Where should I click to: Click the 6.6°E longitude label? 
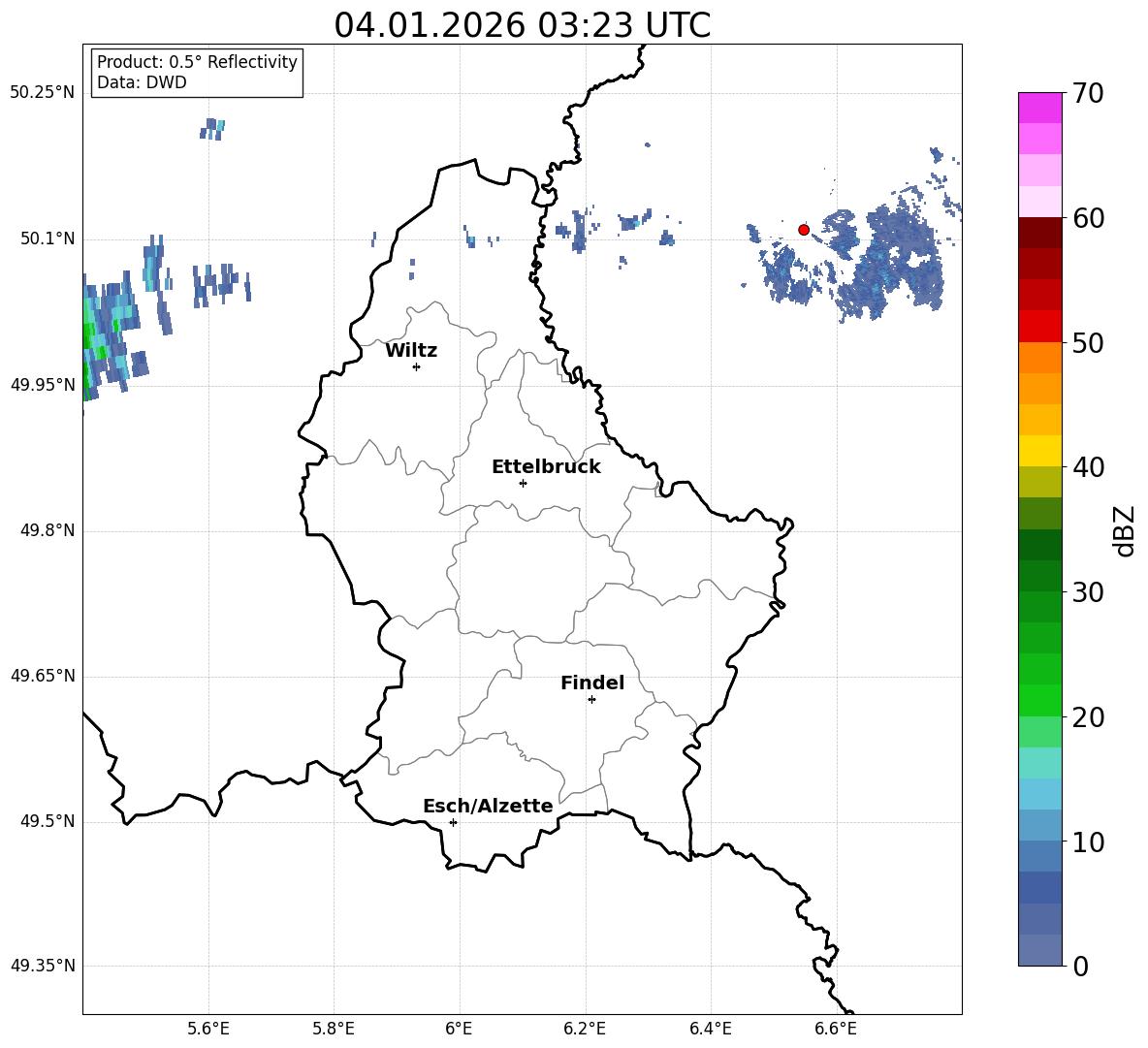[836, 1029]
